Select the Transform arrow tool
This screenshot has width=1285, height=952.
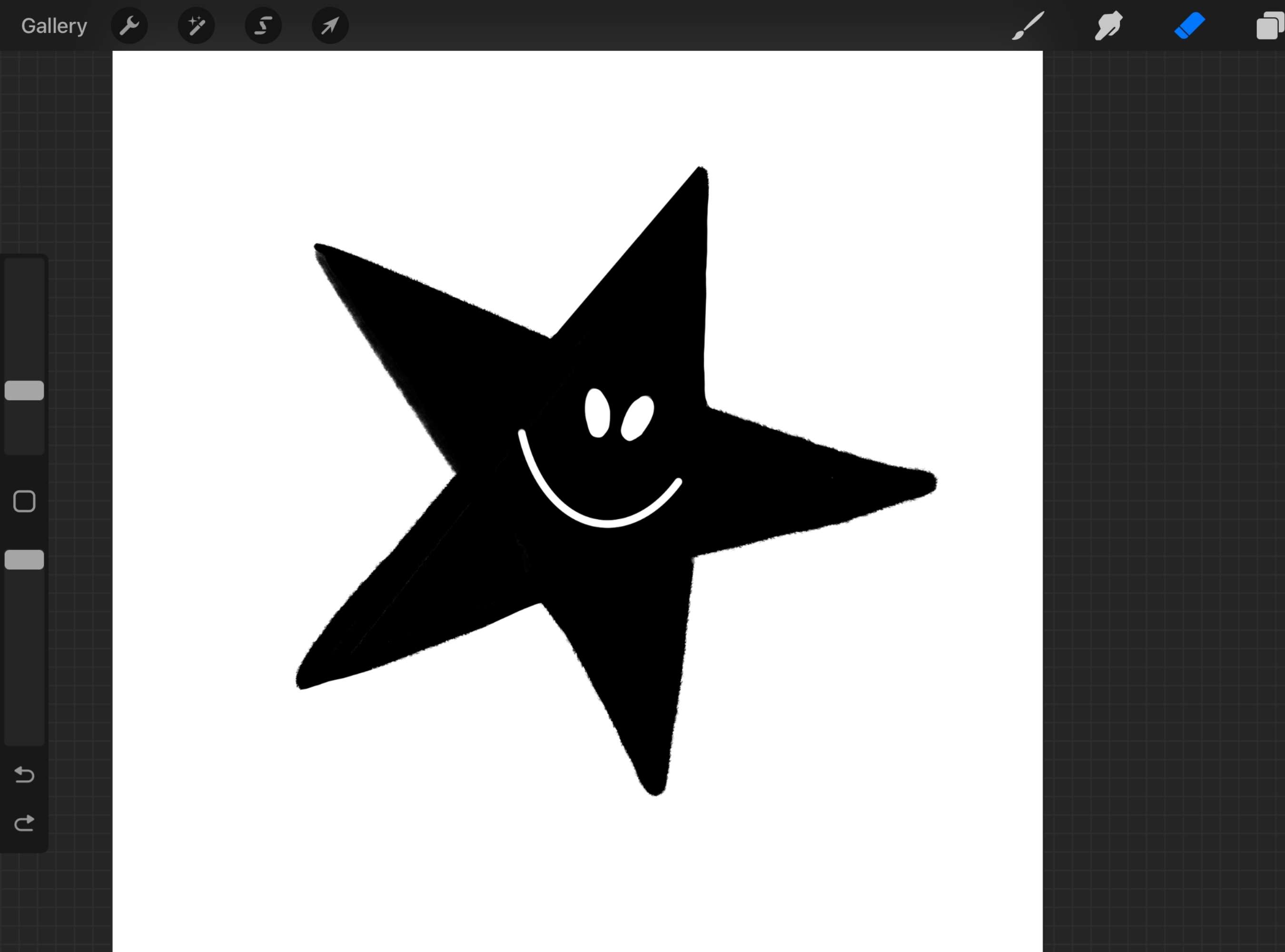click(x=329, y=25)
